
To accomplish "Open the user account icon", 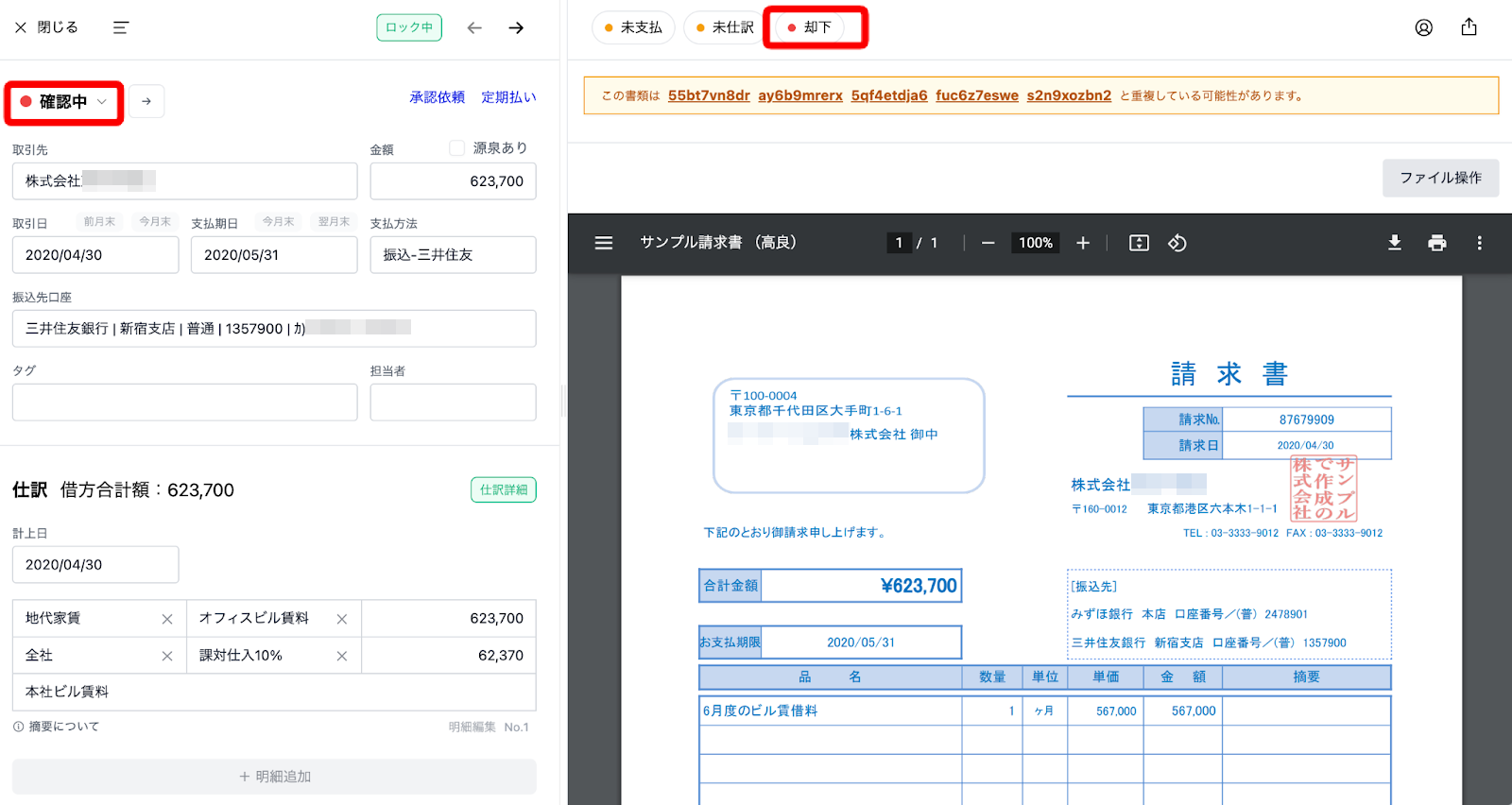I will coord(1424,27).
